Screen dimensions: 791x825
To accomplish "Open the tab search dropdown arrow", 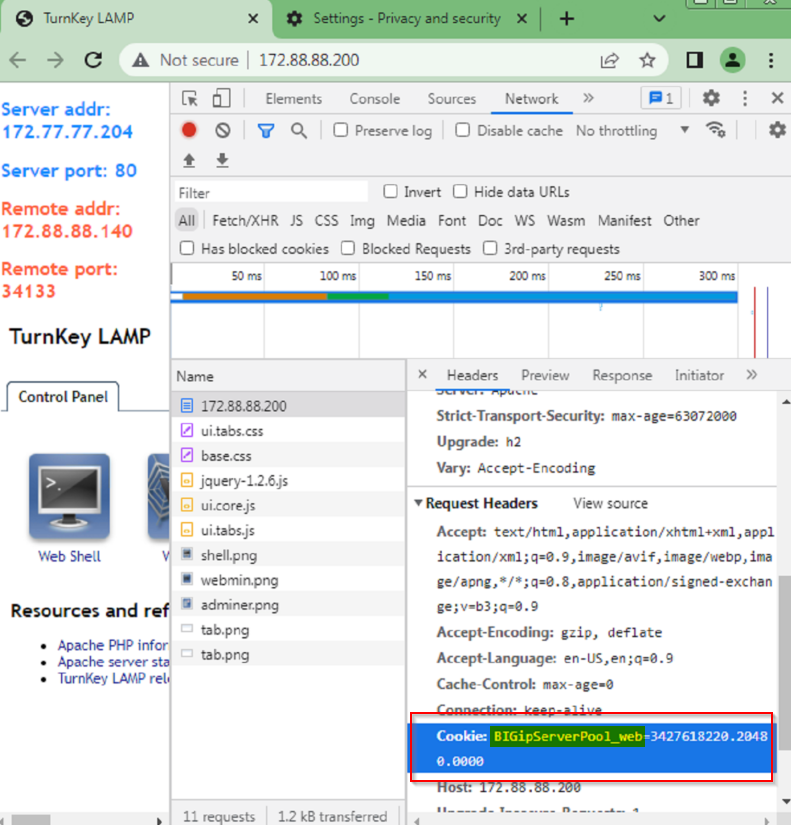I will click(x=659, y=19).
